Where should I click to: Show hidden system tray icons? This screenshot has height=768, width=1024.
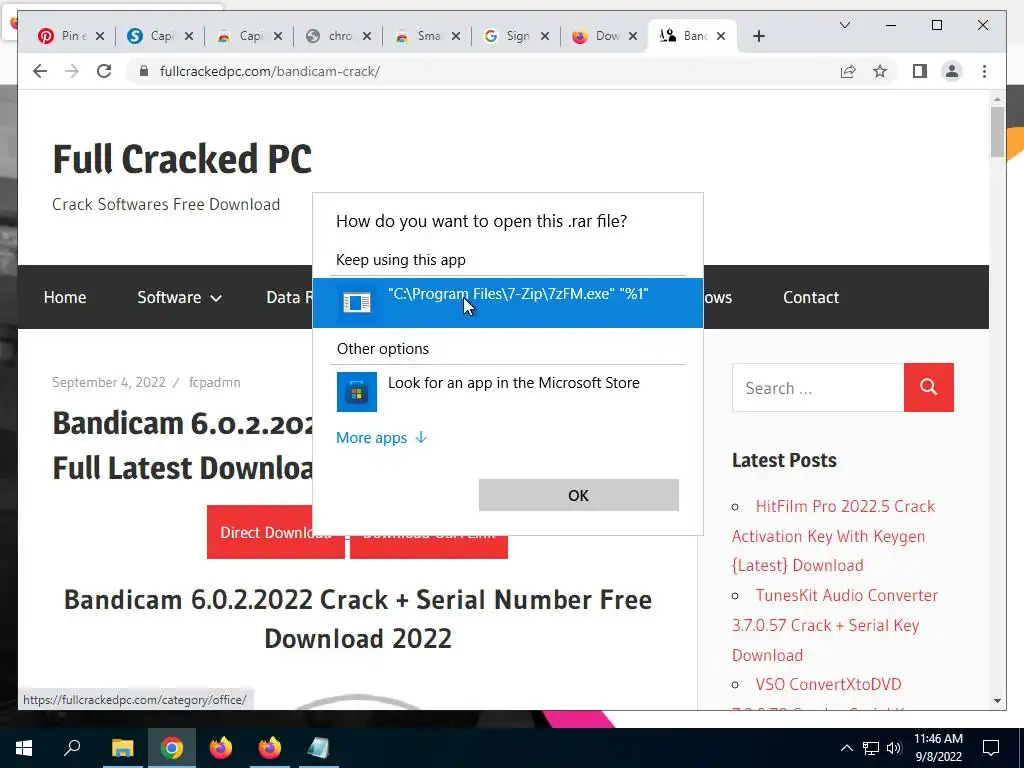(846, 748)
